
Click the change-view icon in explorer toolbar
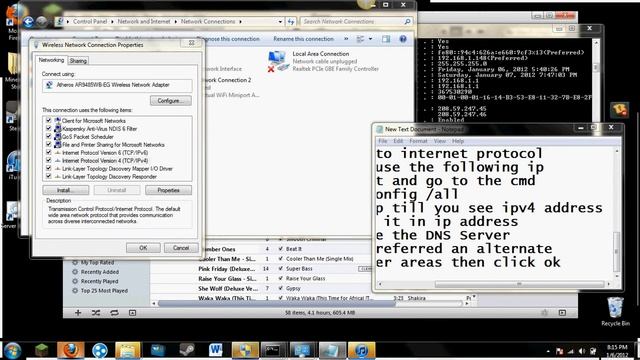360,39
